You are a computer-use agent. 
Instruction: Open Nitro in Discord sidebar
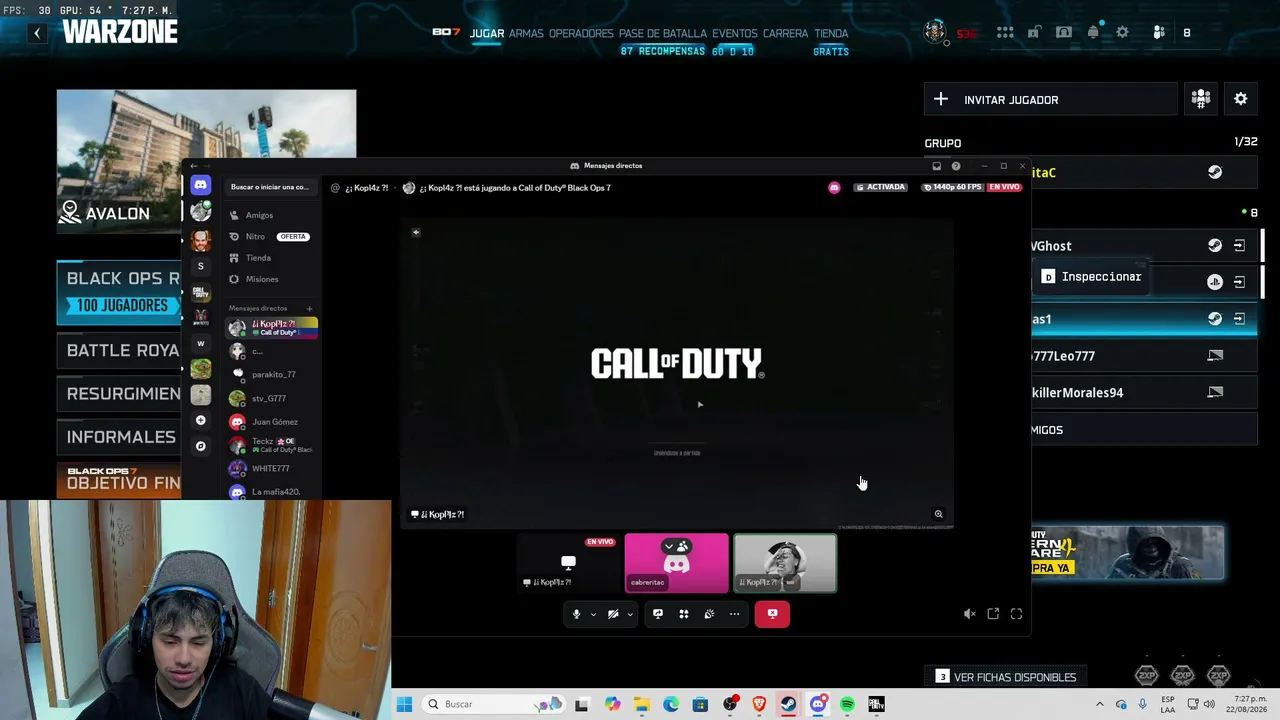[256, 236]
